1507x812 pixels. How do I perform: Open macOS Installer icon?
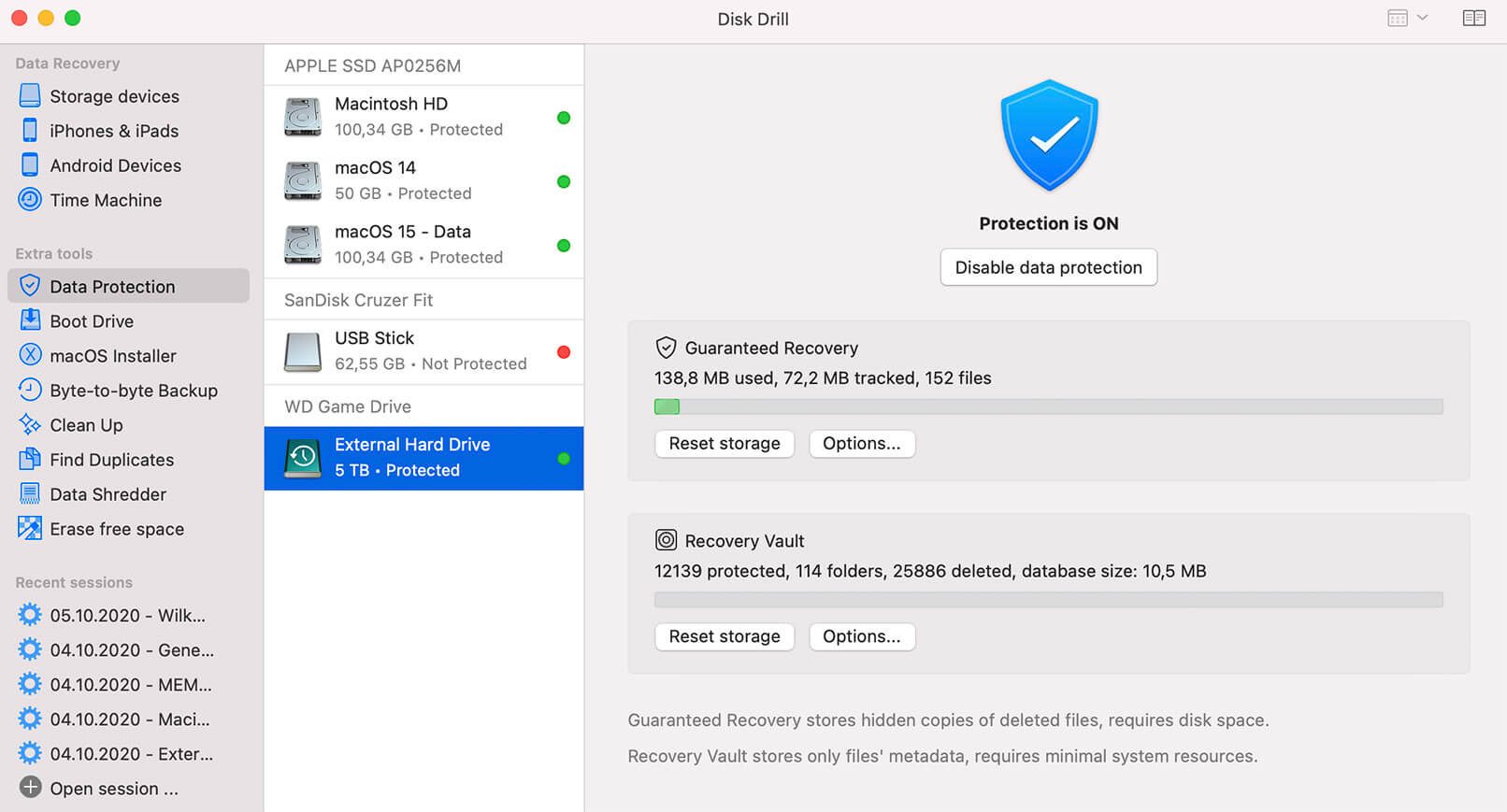coord(30,355)
